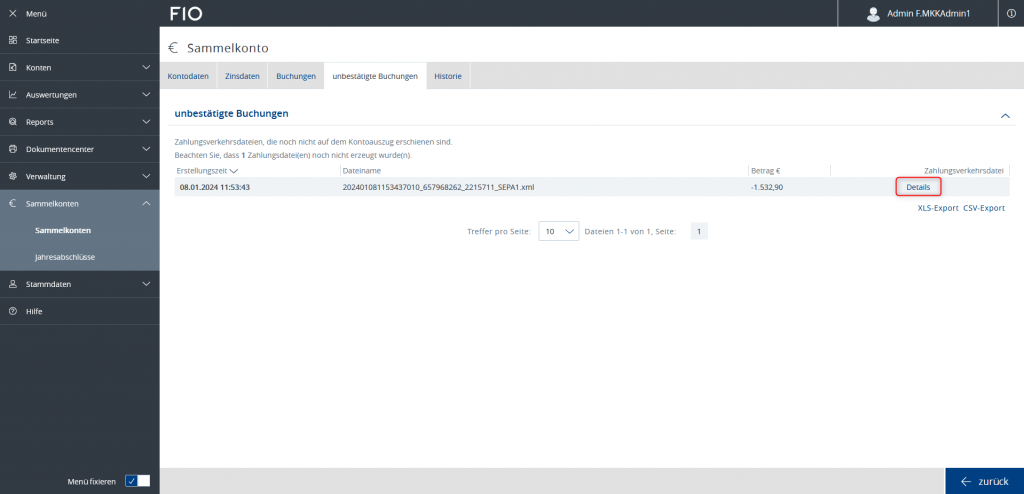Click the Hilfe question mark icon

point(12,311)
